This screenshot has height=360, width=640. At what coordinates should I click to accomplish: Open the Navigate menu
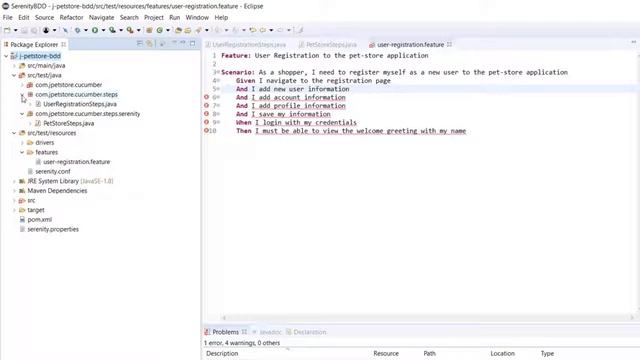click(x=101, y=18)
